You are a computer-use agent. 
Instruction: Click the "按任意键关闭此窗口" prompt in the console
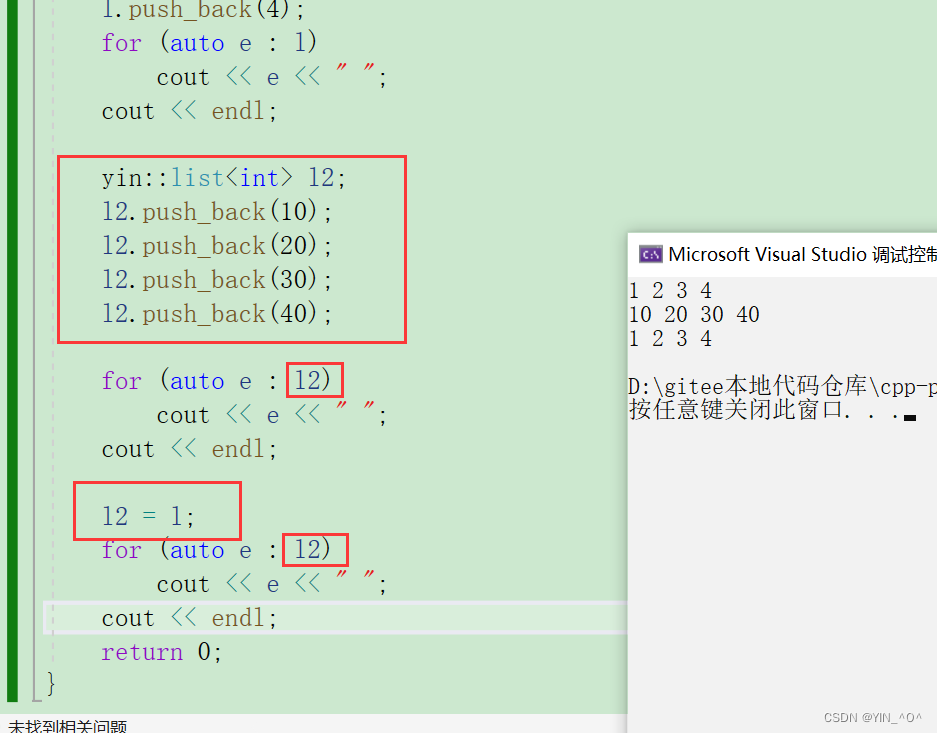pyautogui.click(x=773, y=410)
